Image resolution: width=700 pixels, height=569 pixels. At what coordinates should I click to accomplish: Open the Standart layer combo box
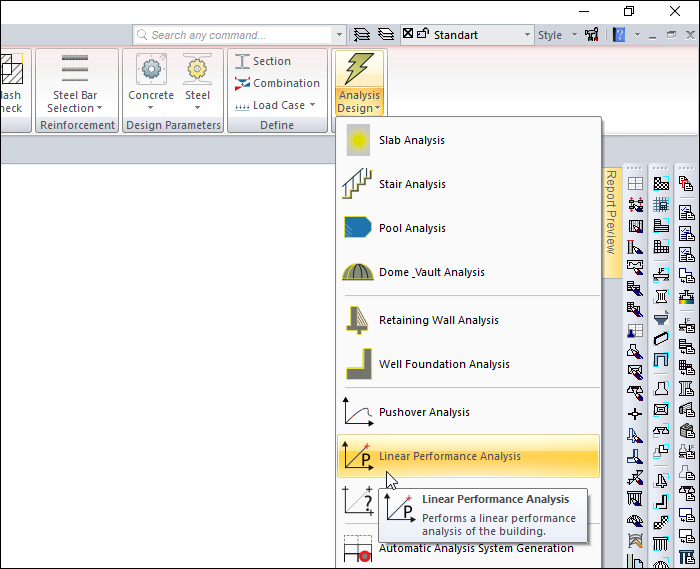coord(466,35)
